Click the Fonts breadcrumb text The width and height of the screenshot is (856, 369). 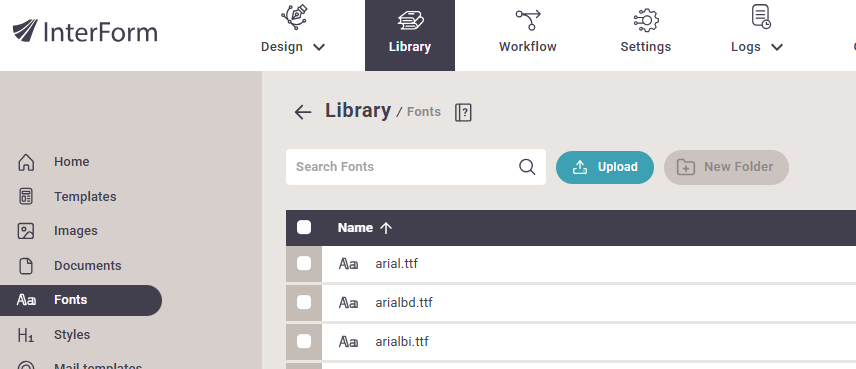pos(424,111)
